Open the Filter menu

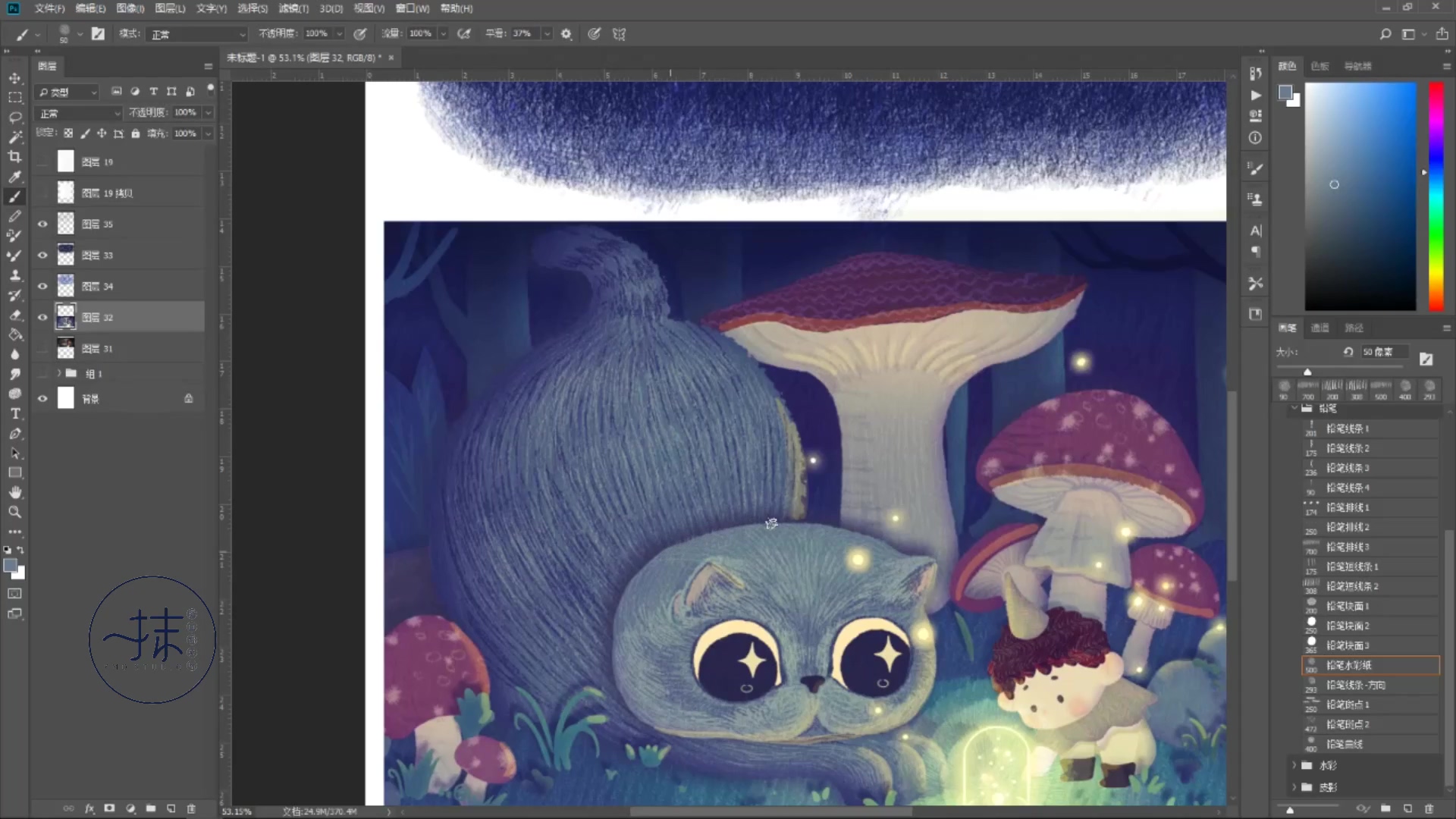tap(293, 8)
